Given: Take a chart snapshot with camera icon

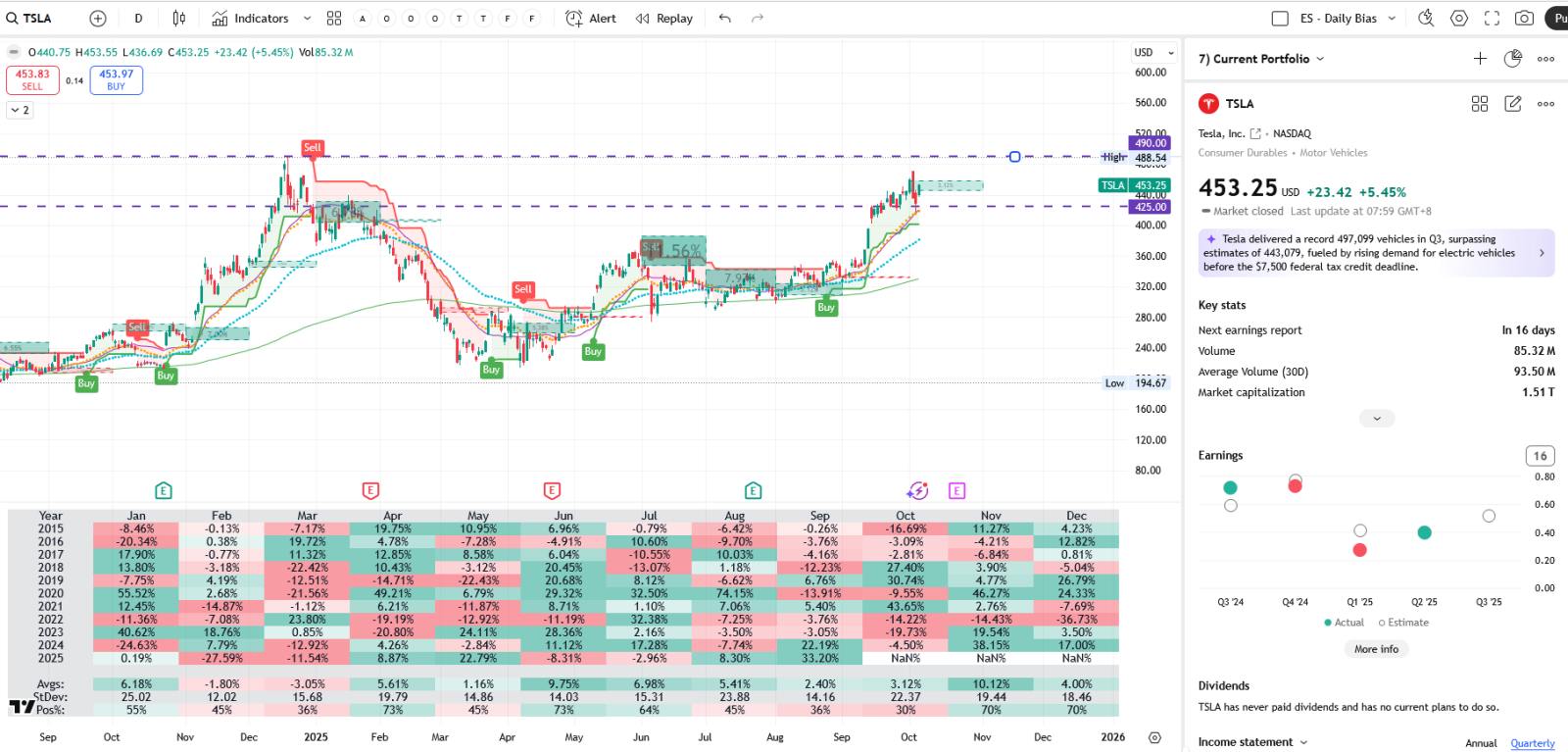Looking at the screenshot, I should [1524, 19].
